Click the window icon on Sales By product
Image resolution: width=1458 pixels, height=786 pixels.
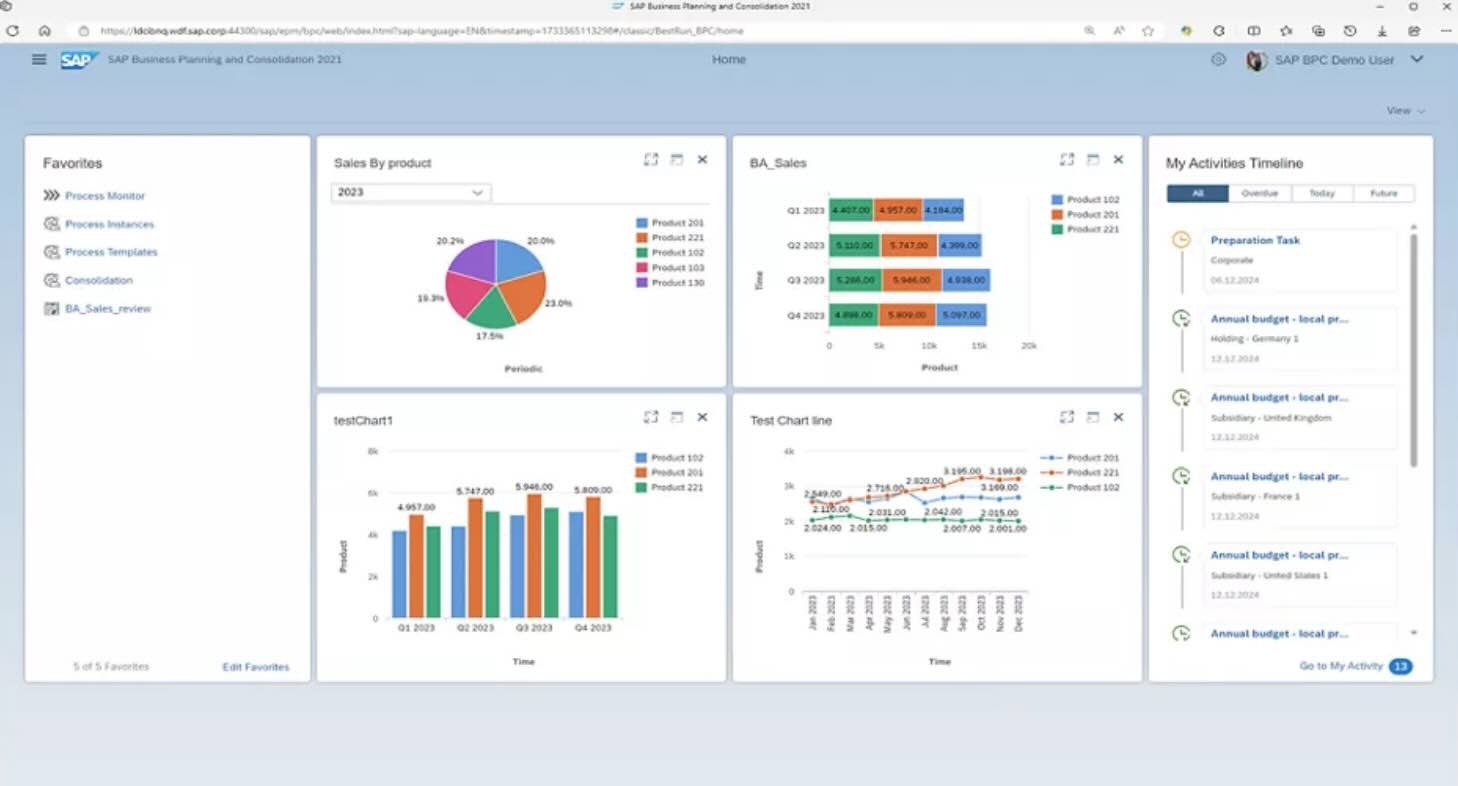[677, 160]
